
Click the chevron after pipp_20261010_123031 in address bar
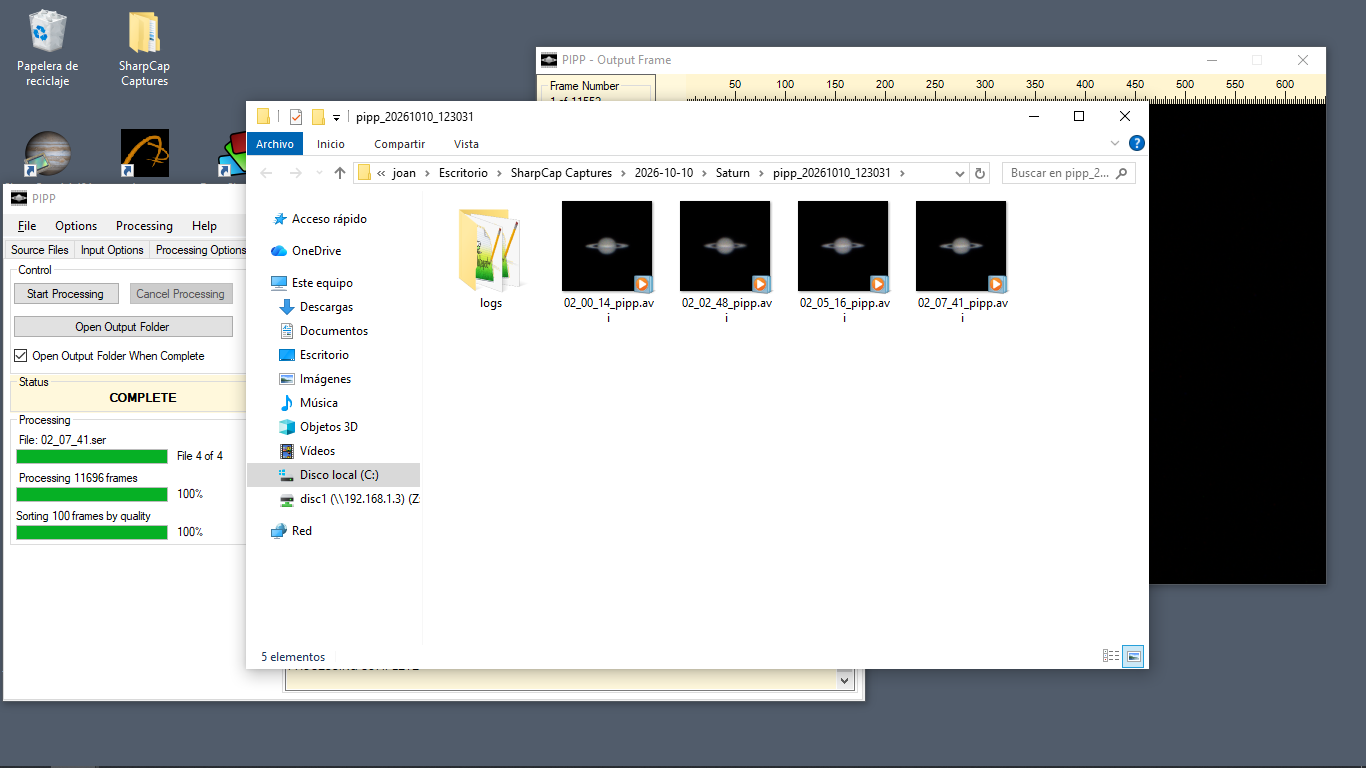[x=902, y=173]
